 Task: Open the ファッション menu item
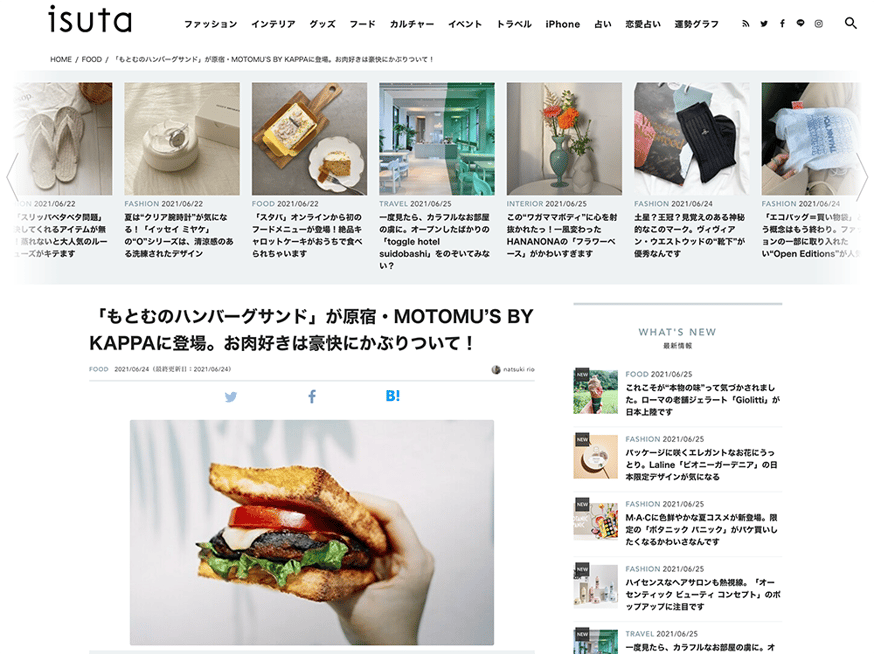pyautogui.click(x=211, y=24)
